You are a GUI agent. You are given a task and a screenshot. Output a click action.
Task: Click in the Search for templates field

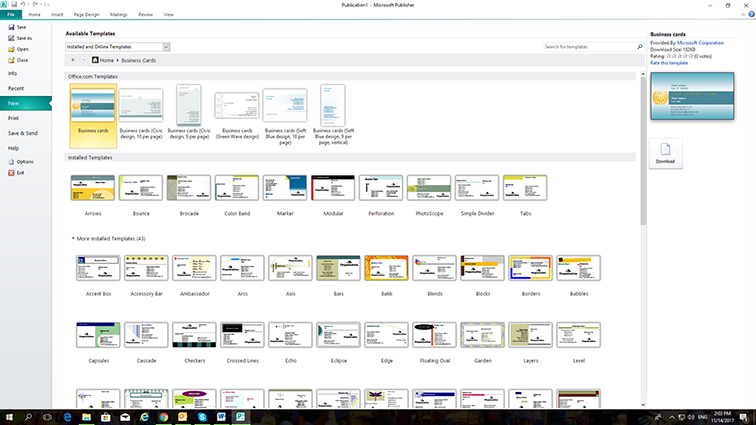[589, 47]
